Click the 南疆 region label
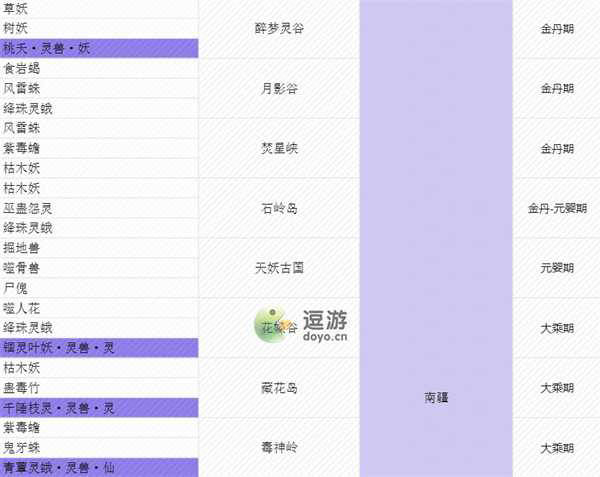 (x=435, y=397)
